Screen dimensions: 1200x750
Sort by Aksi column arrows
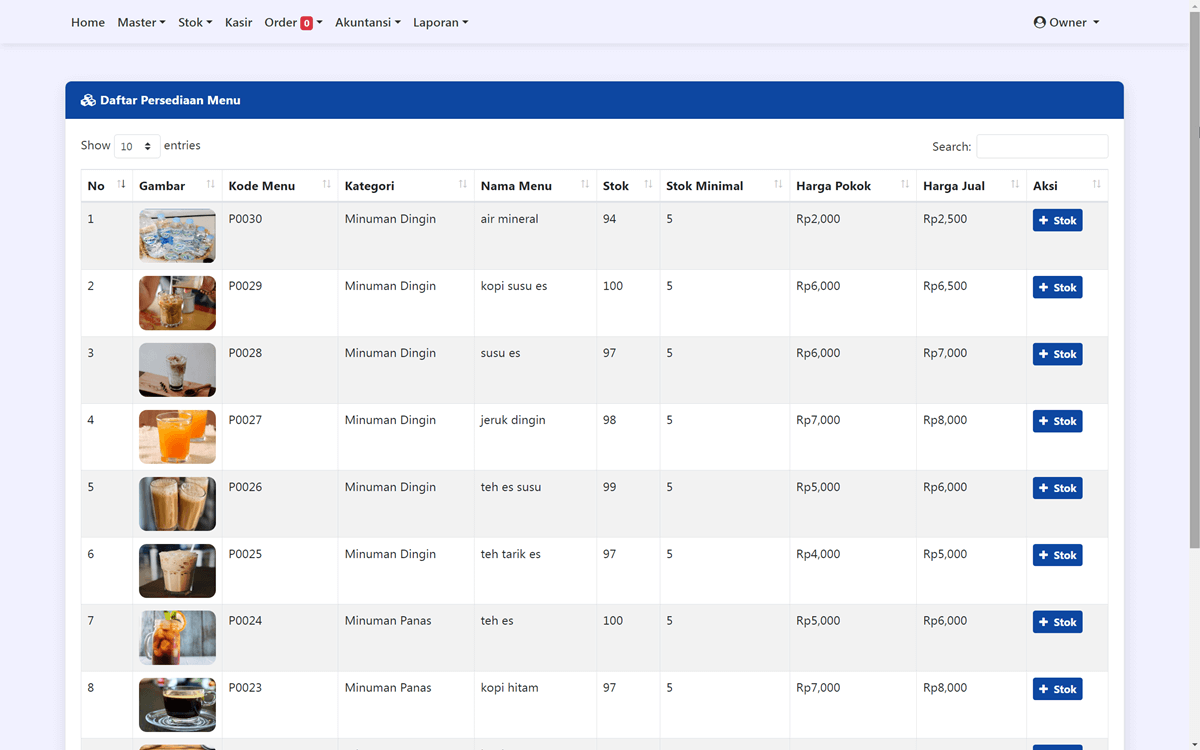pyautogui.click(x=1097, y=184)
